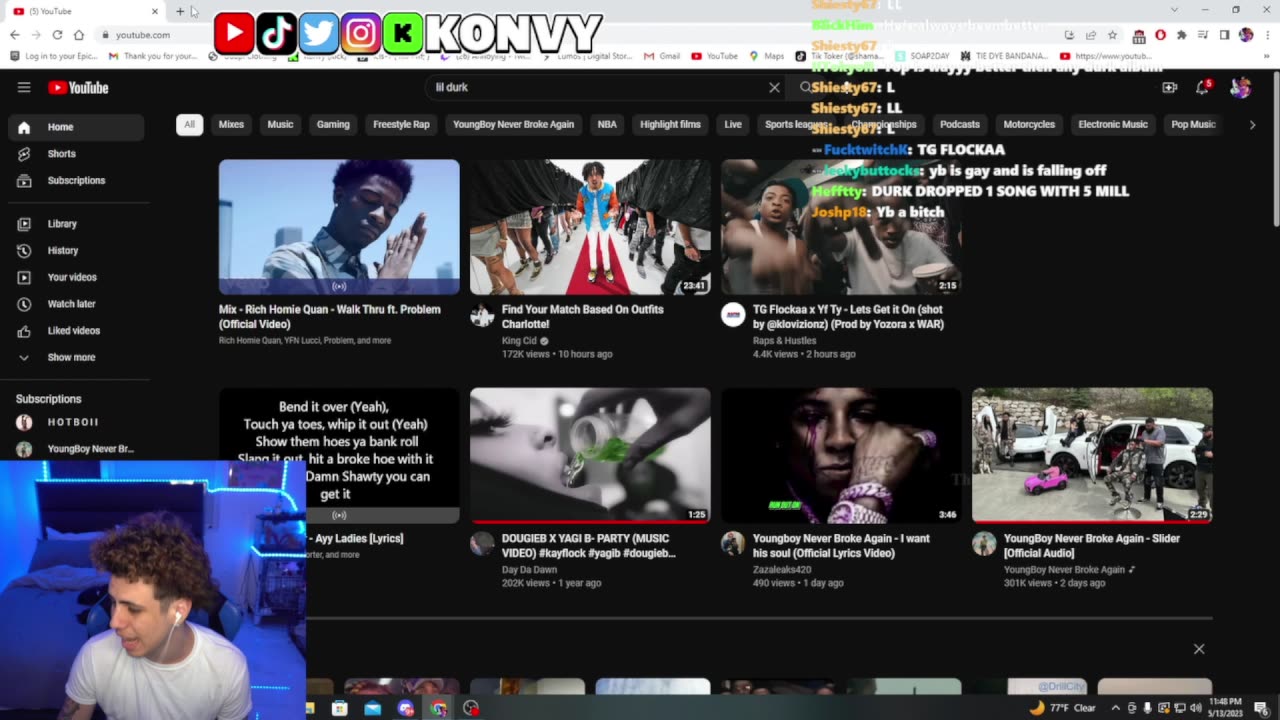
Task: Select the YoungBoy Never Broke Again chip
Action: coord(513,124)
